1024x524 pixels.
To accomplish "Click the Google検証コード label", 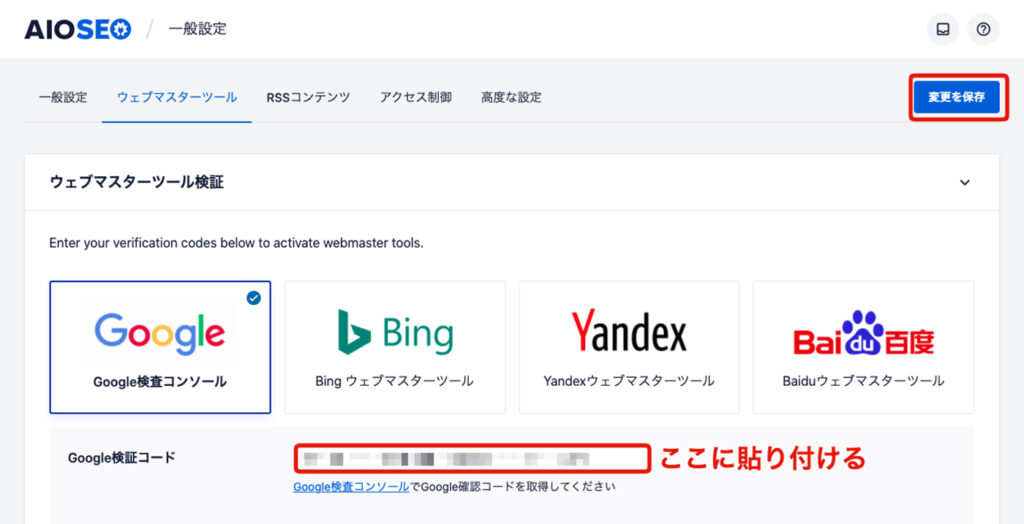I will click(122, 458).
